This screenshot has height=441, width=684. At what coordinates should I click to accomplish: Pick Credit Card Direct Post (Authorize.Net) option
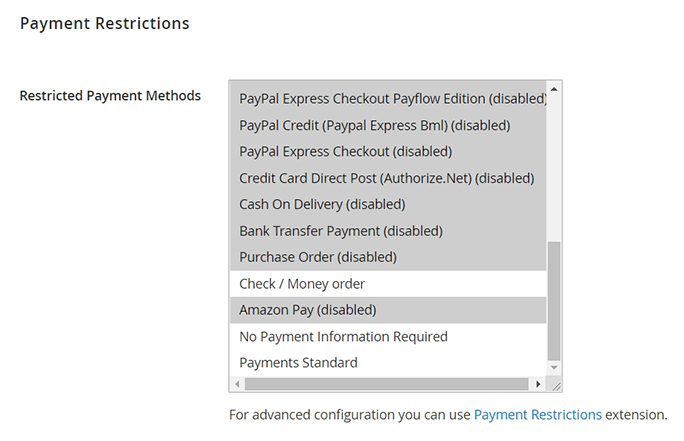click(387, 178)
